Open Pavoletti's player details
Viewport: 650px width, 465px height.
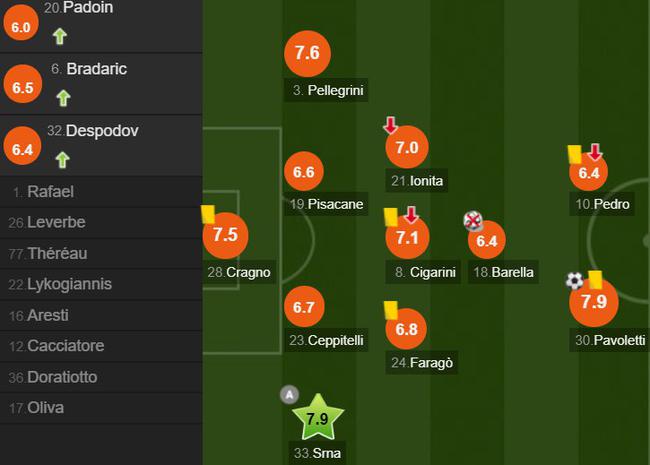click(610, 340)
